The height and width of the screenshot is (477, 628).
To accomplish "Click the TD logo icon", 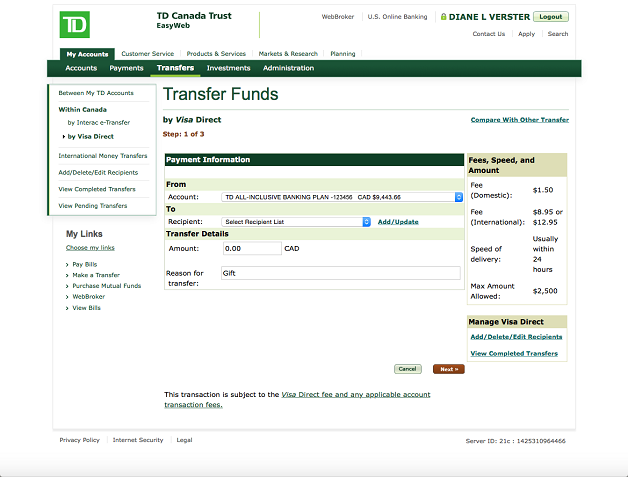I will [74, 24].
